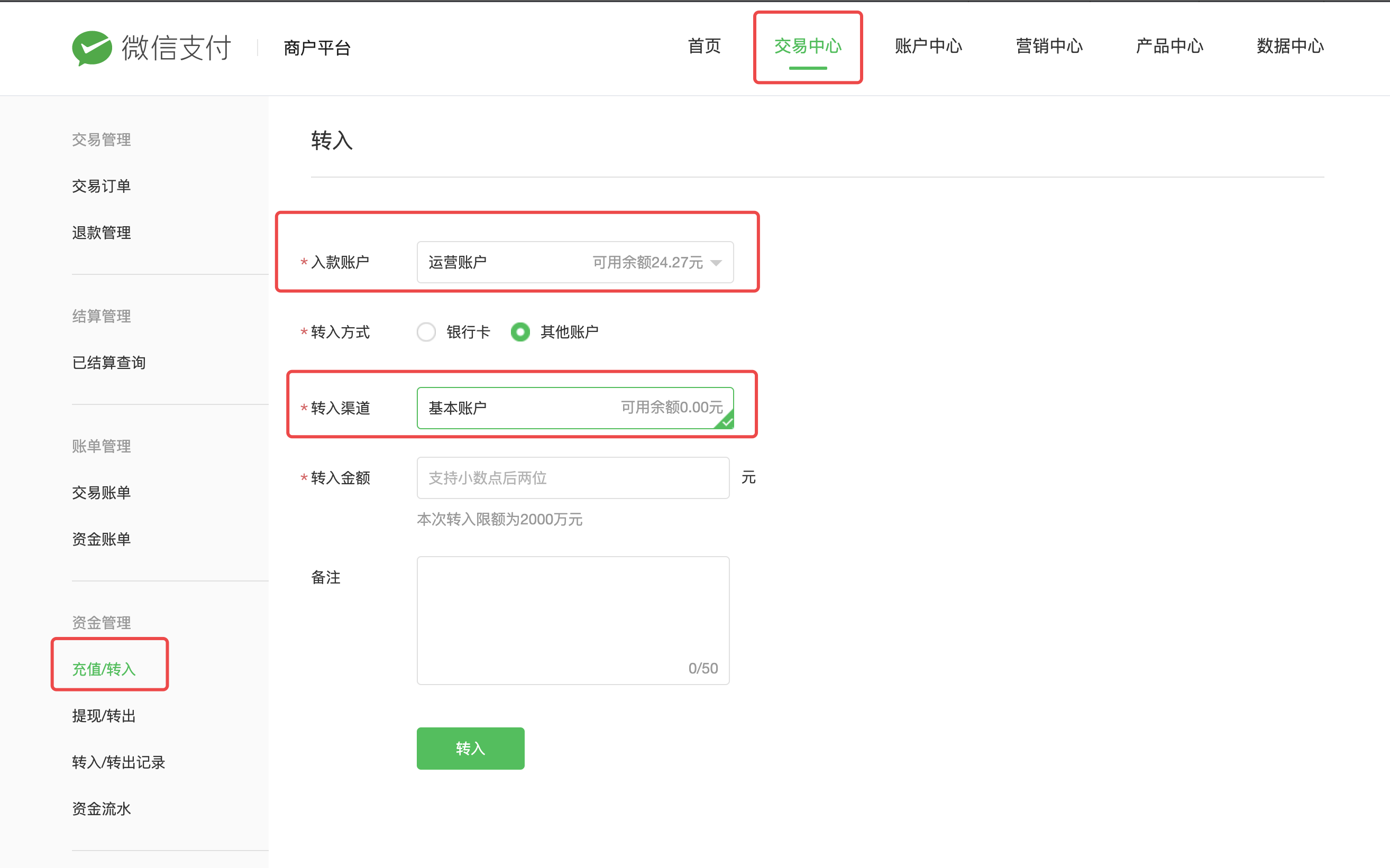Go to the 营销中心 tab
The width and height of the screenshot is (1390, 868).
[1049, 46]
